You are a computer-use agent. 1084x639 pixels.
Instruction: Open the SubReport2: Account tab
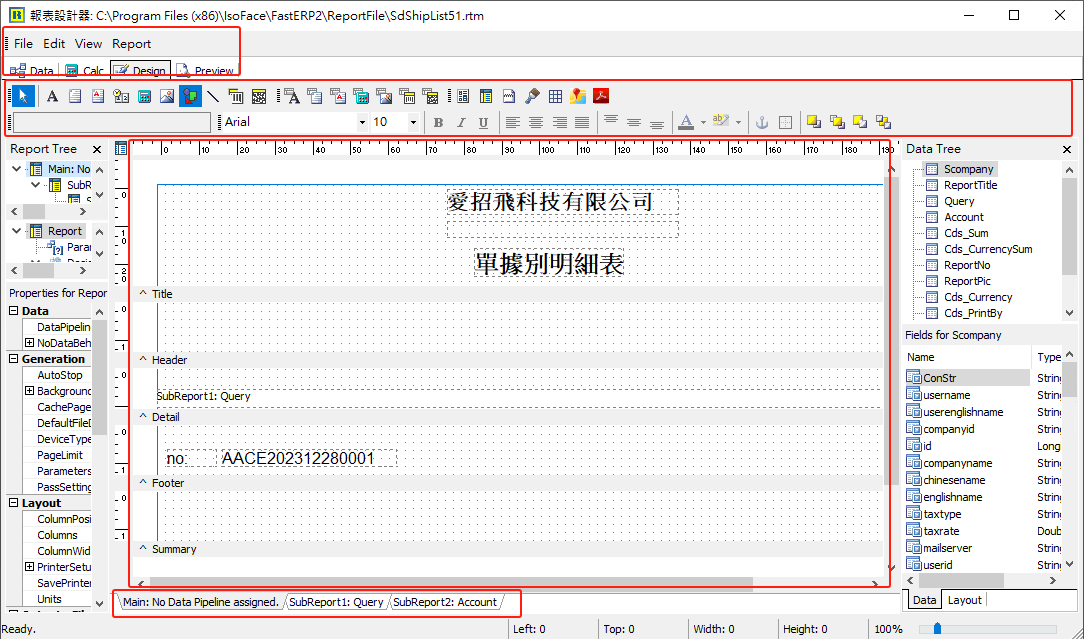pos(445,602)
